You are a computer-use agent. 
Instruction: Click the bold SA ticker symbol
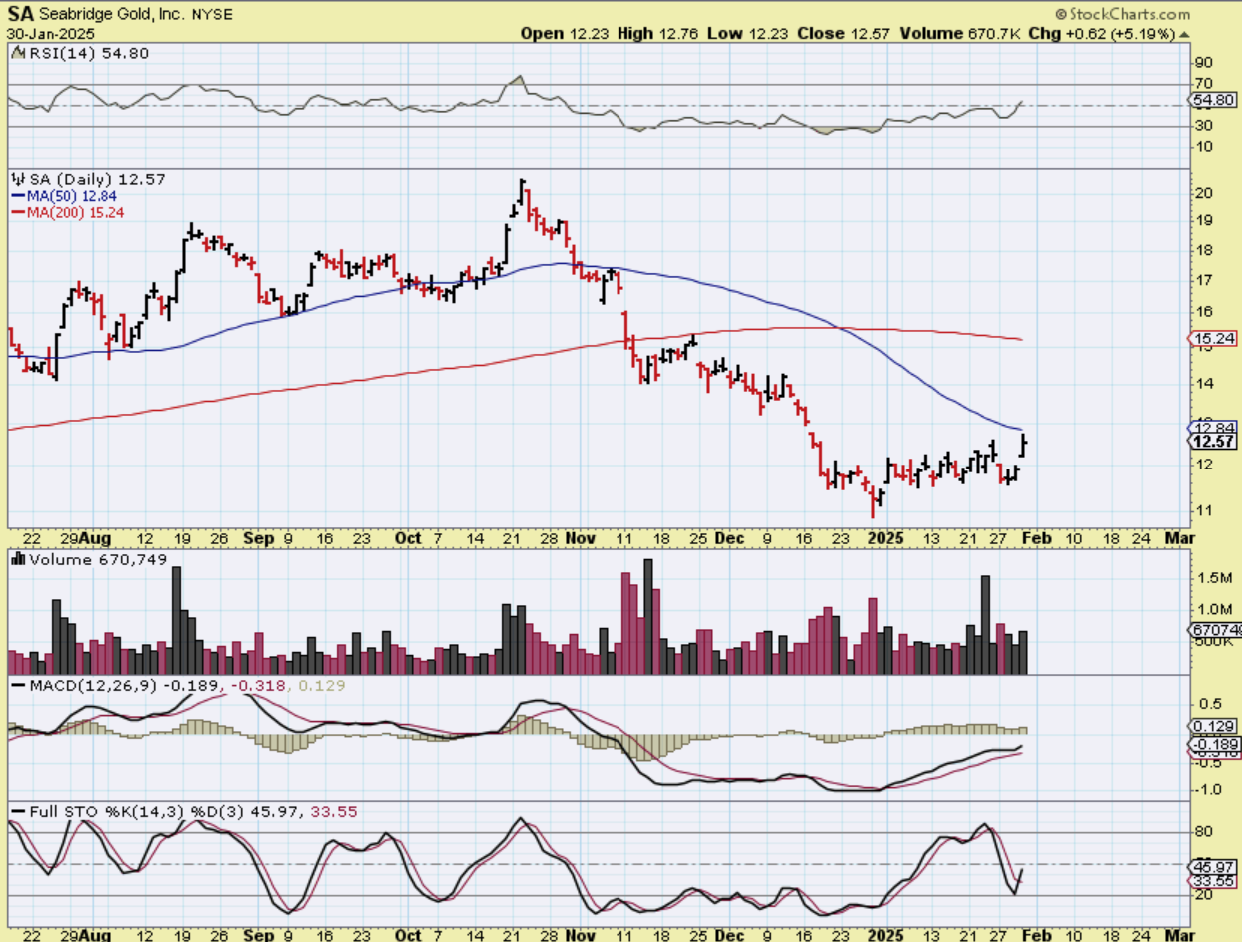20,15
